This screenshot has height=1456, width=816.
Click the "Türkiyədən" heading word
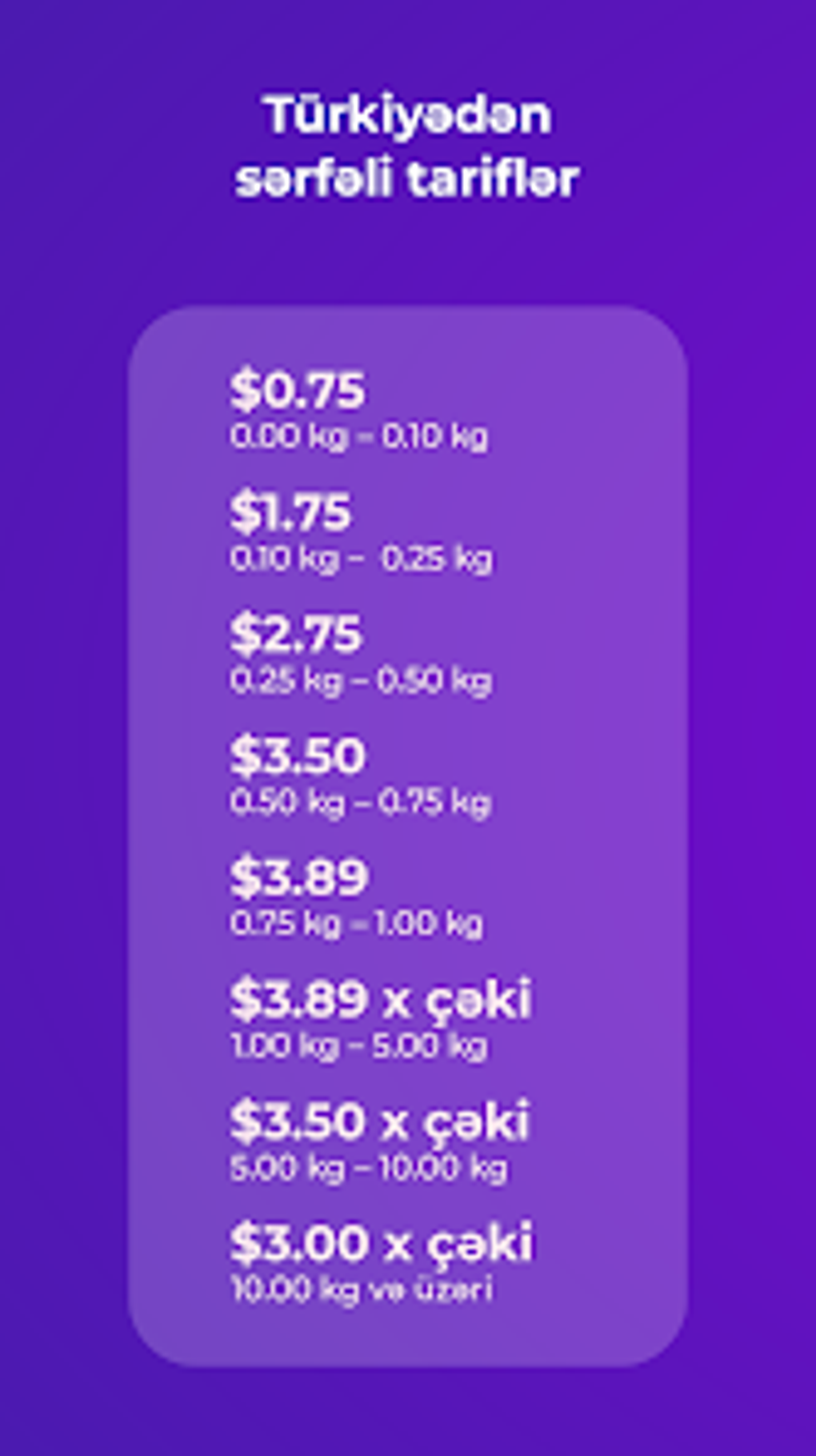coord(407,116)
